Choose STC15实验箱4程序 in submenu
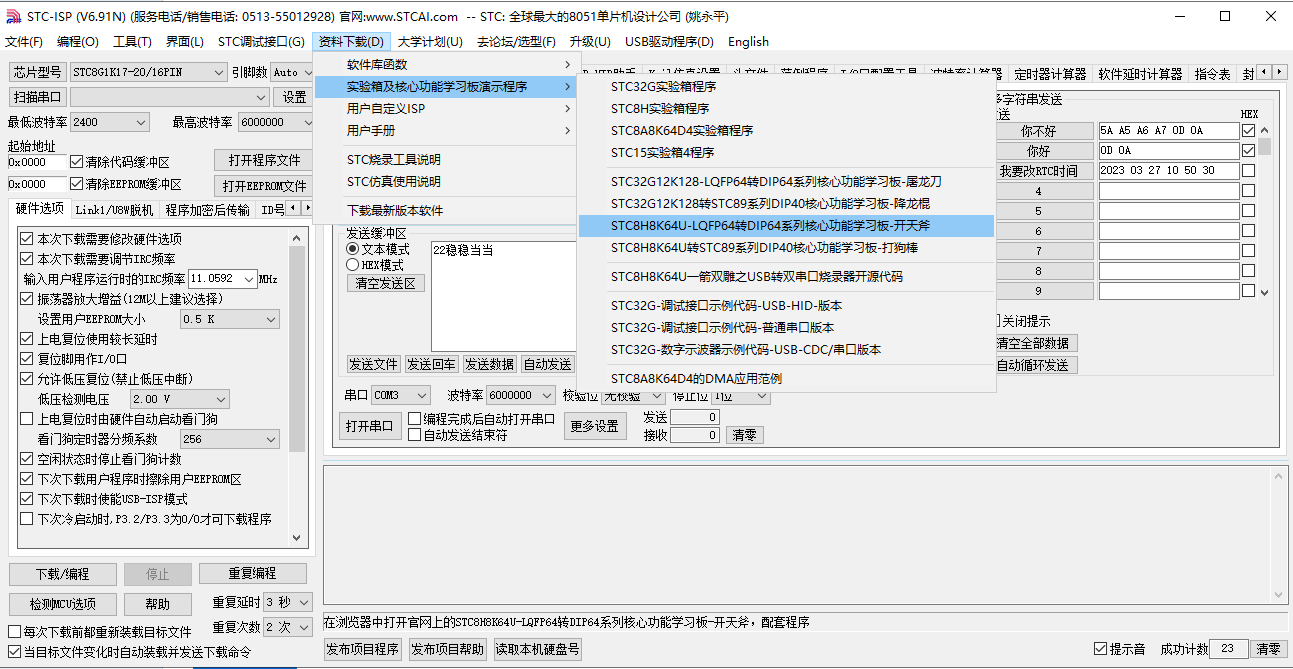The width and height of the screenshot is (1293, 669). [786, 152]
